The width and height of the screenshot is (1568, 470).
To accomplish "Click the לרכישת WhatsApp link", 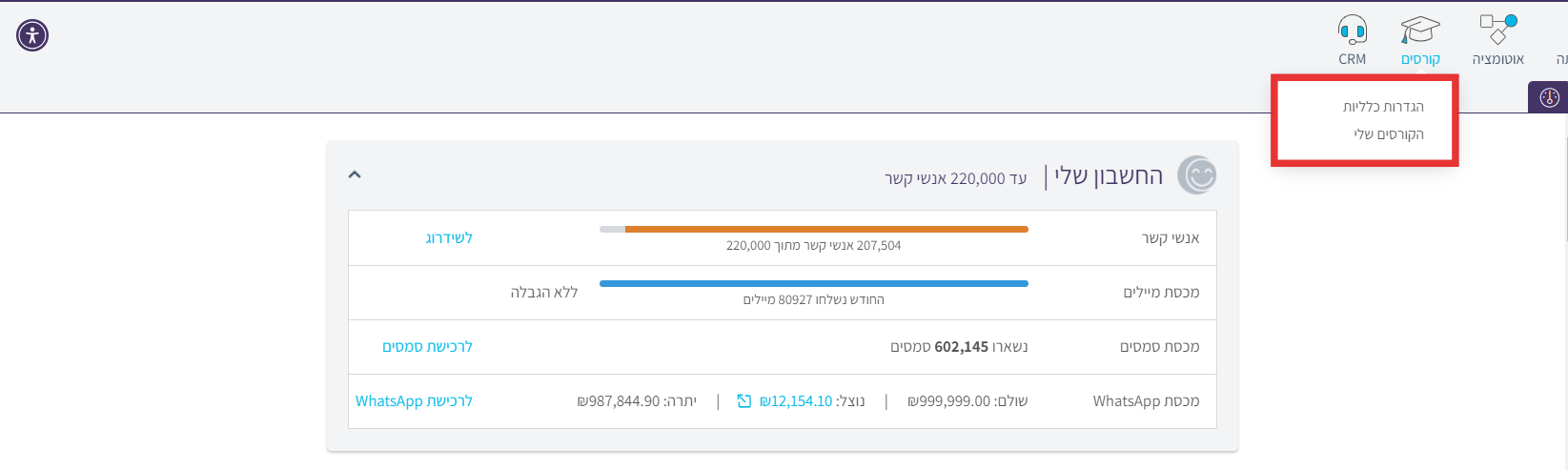I will [414, 401].
